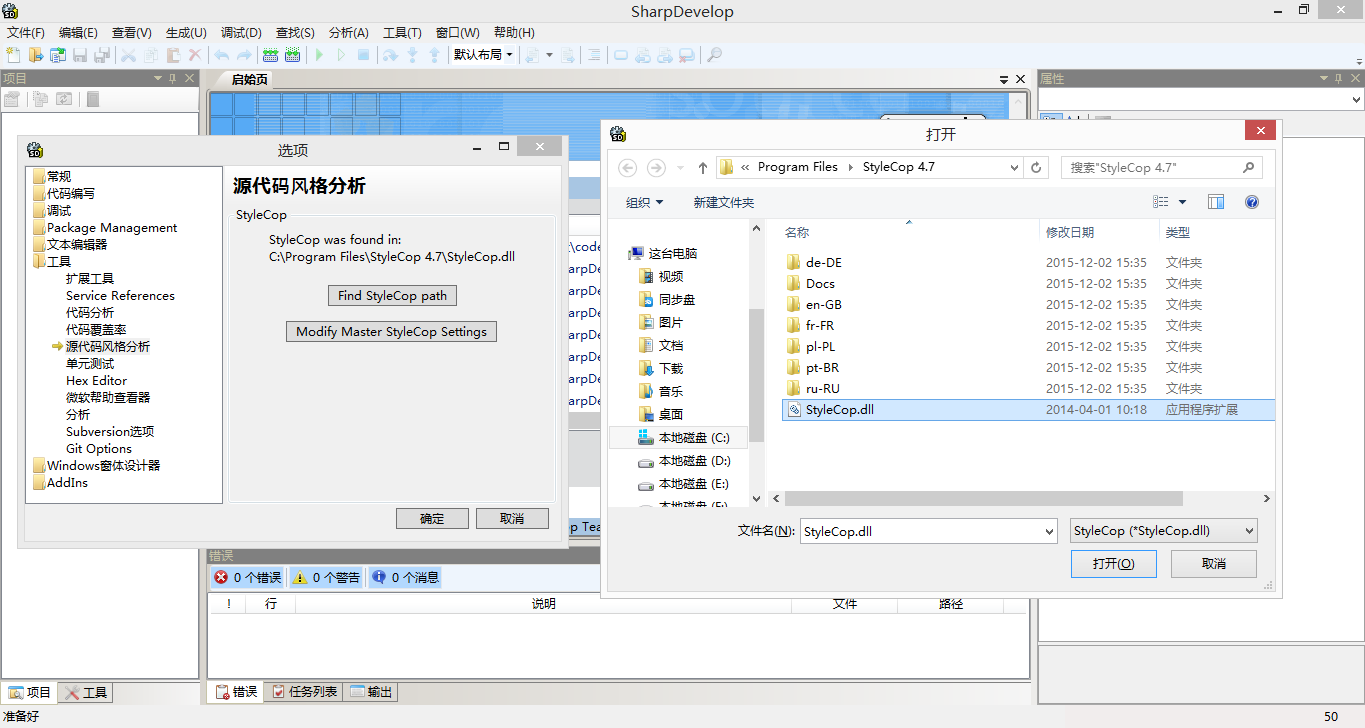Click the Step Over debug icon
Viewport: 1365px width, 728px height.
click(390, 55)
